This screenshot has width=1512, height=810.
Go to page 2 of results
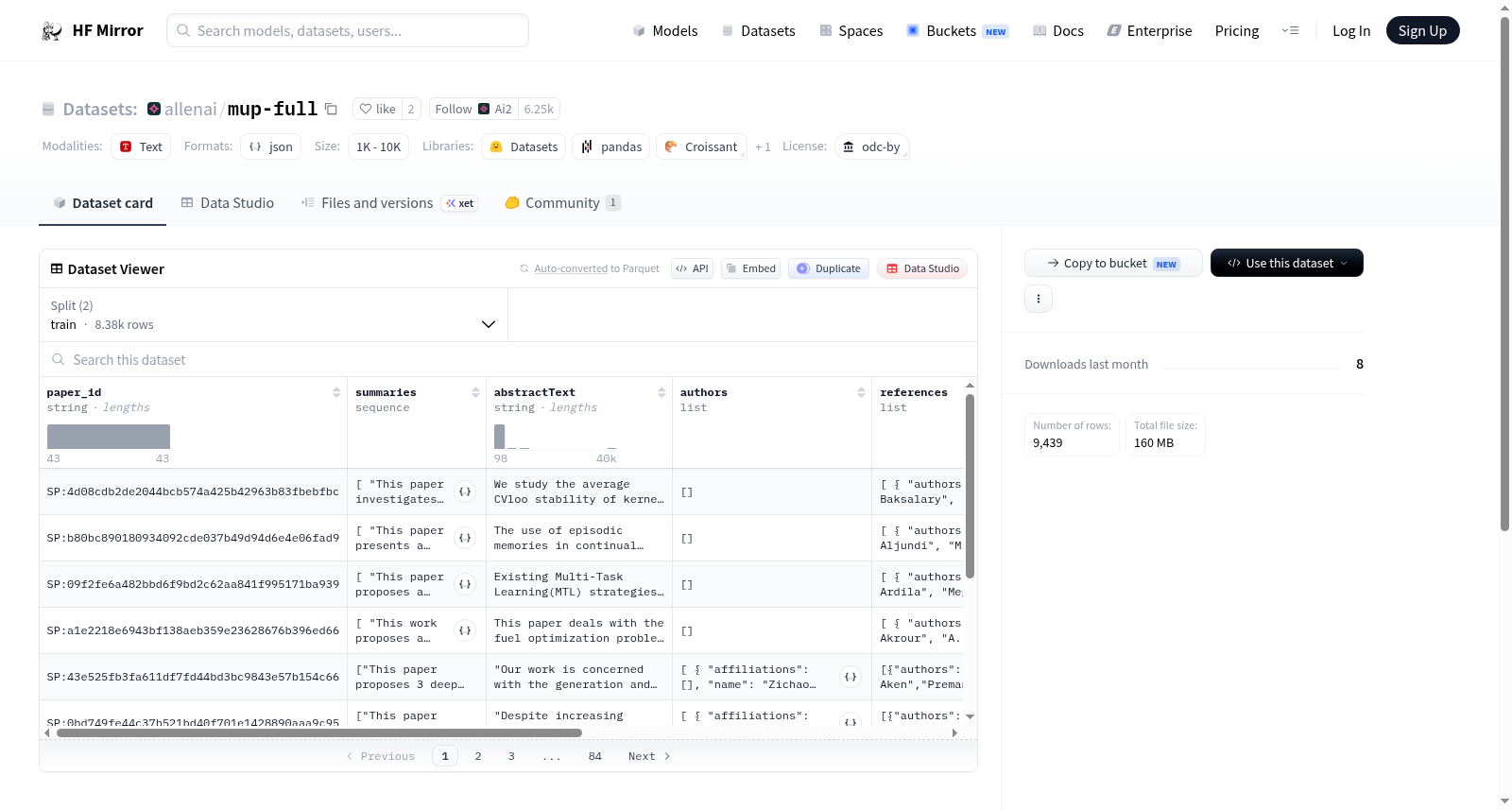click(478, 756)
